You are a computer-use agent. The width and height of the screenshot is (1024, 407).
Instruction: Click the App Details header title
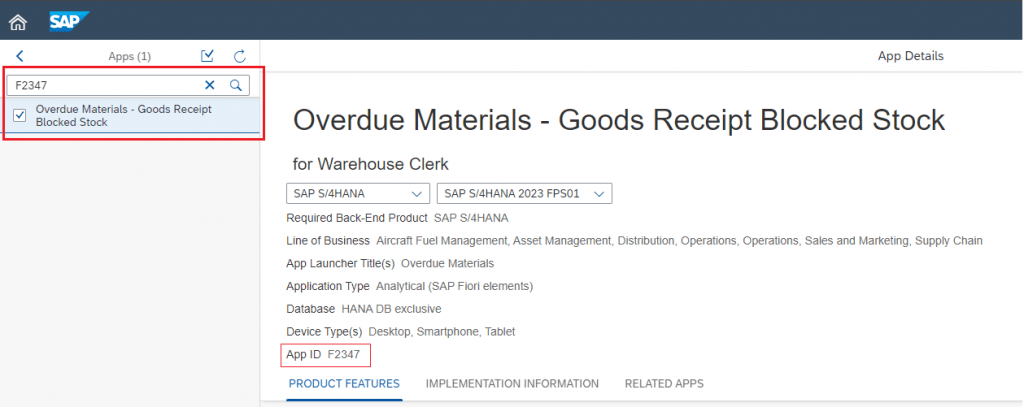[910, 56]
